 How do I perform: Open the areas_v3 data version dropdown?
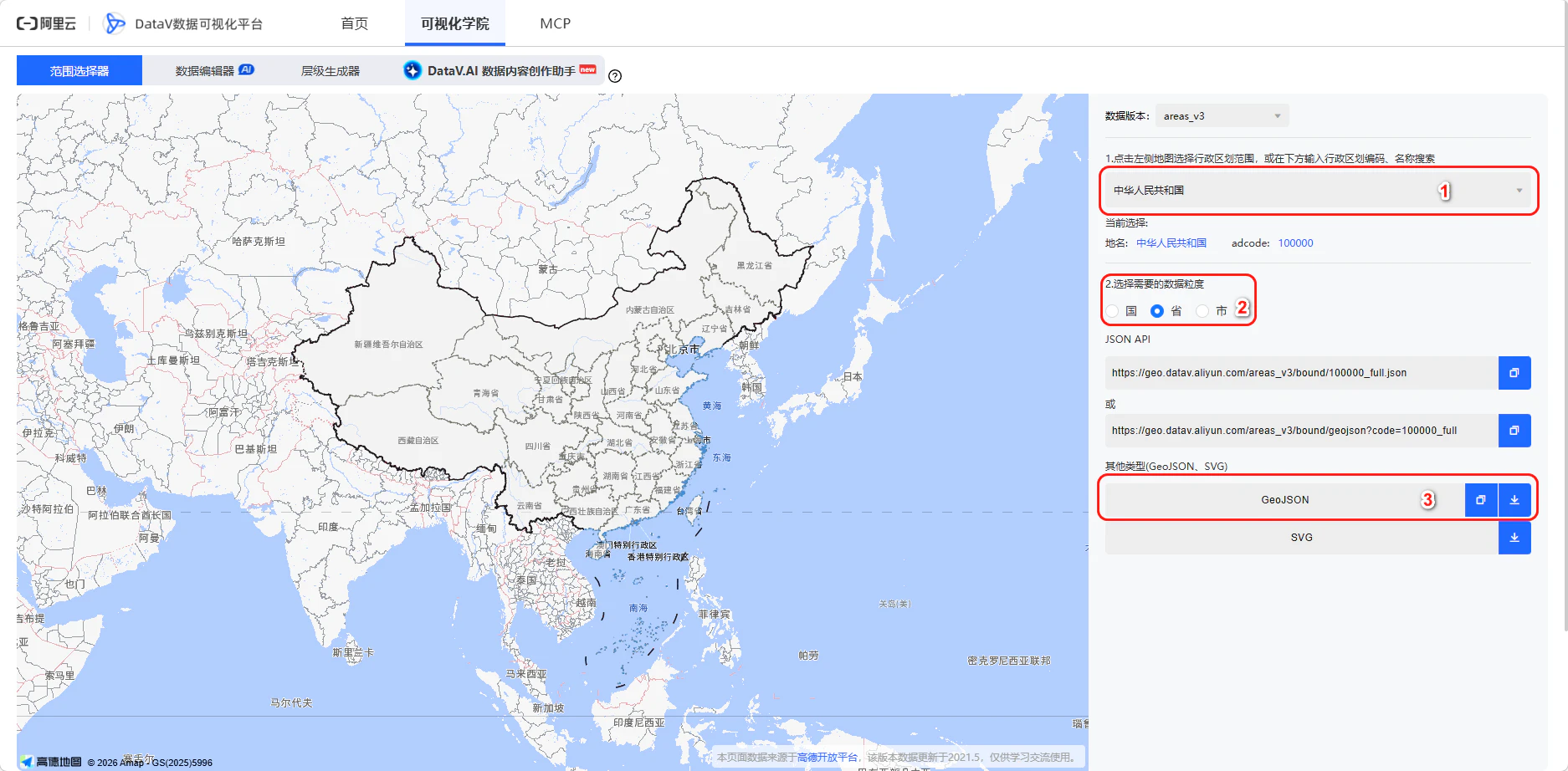(x=1222, y=116)
